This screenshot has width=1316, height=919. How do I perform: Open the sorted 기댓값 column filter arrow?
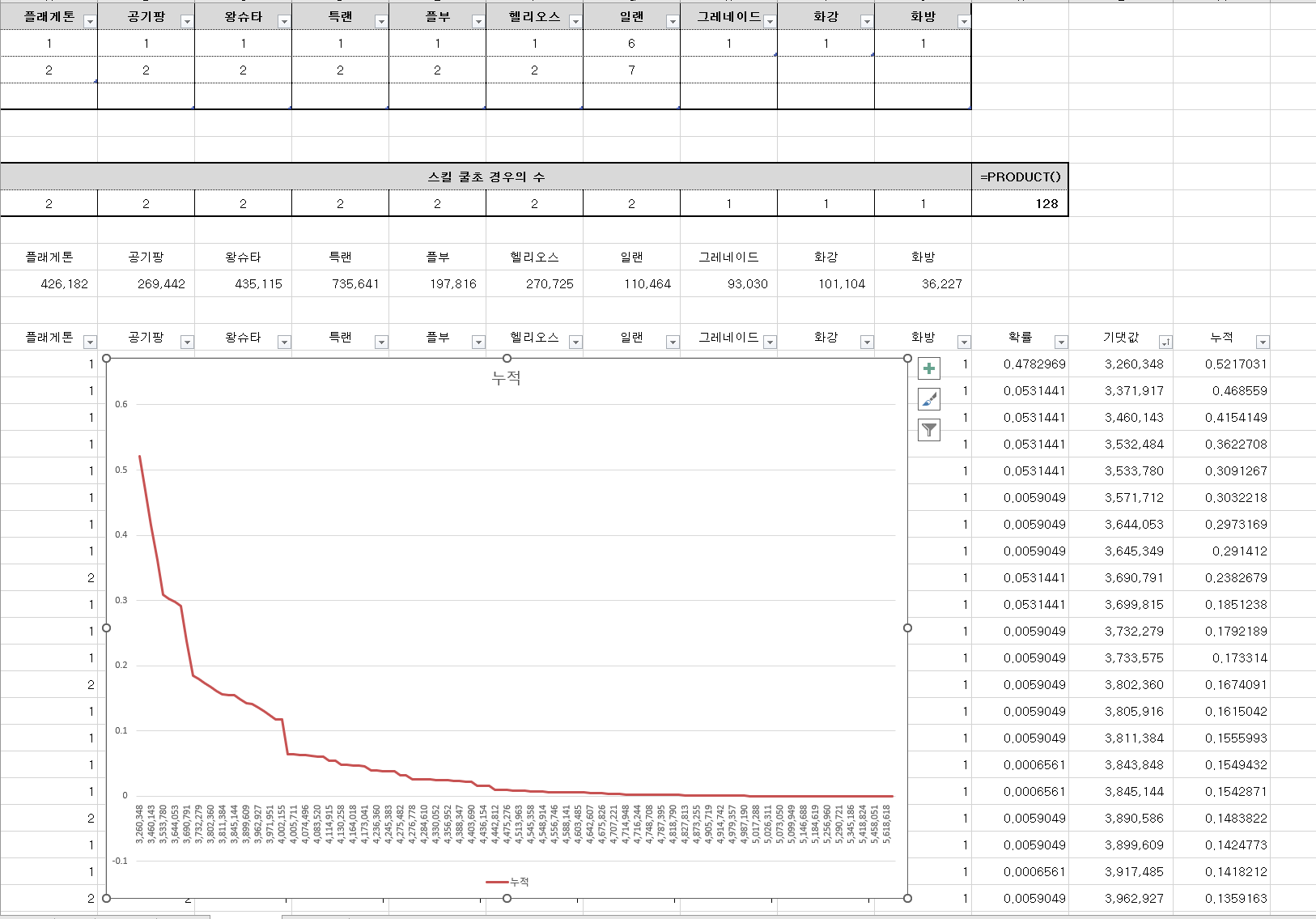point(1165,342)
